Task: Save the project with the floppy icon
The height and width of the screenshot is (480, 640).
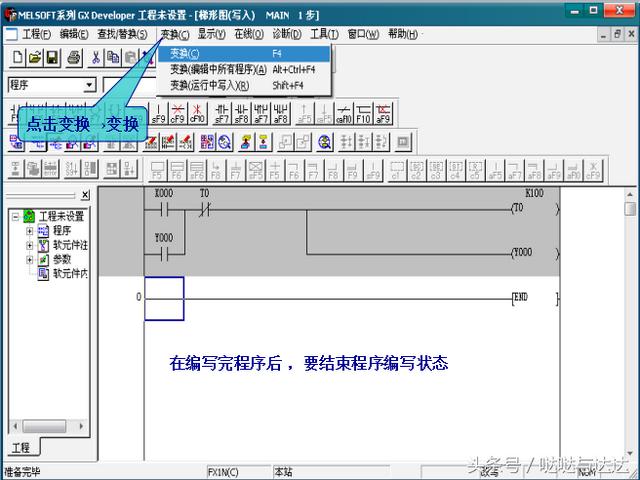Action: pos(52,58)
